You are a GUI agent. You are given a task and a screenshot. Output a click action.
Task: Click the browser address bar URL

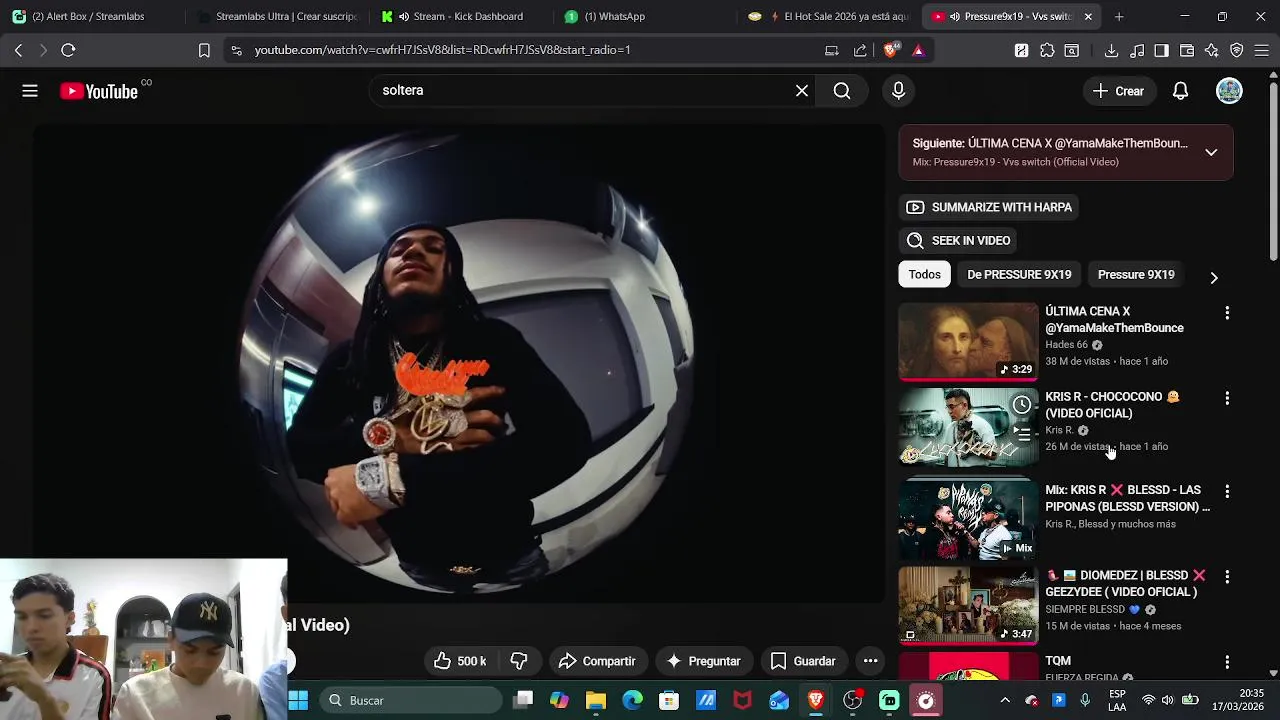click(442, 50)
